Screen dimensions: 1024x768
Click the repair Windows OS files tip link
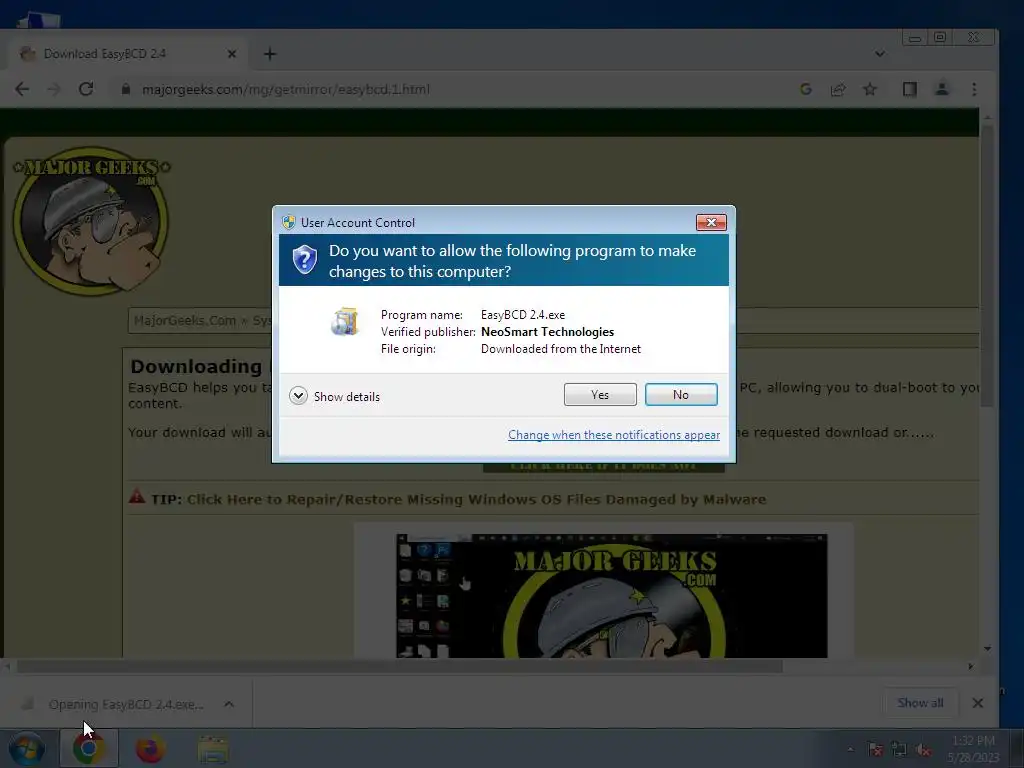[x=476, y=500]
